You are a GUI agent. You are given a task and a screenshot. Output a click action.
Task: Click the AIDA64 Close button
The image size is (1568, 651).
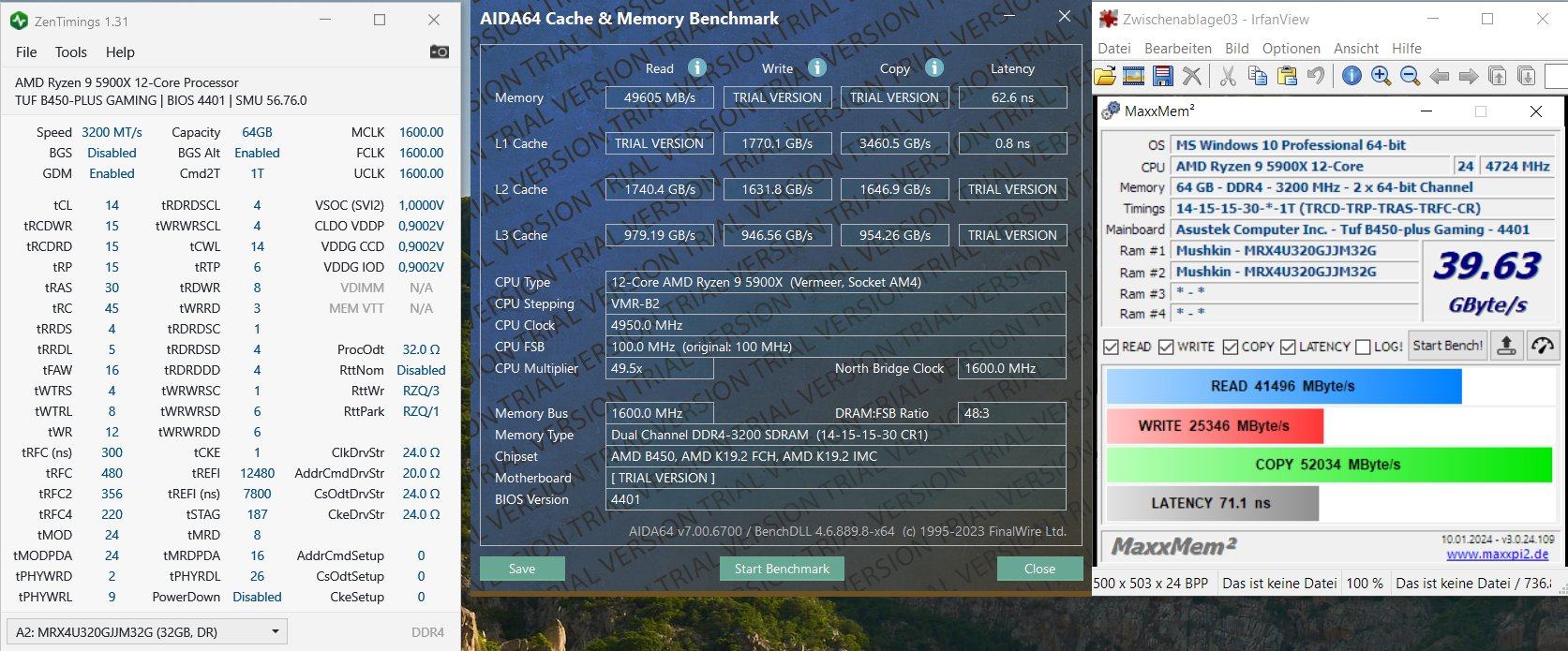point(1039,569)
